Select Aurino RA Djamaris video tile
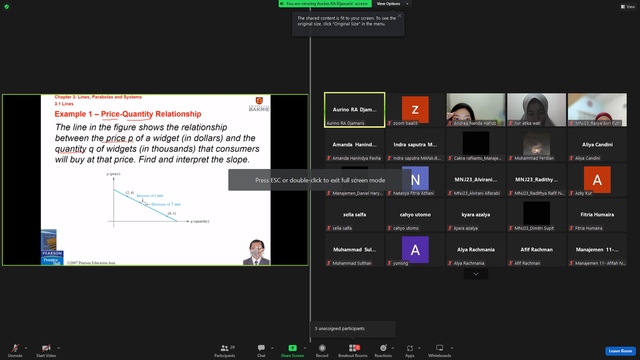 click(x=354, y=110)
